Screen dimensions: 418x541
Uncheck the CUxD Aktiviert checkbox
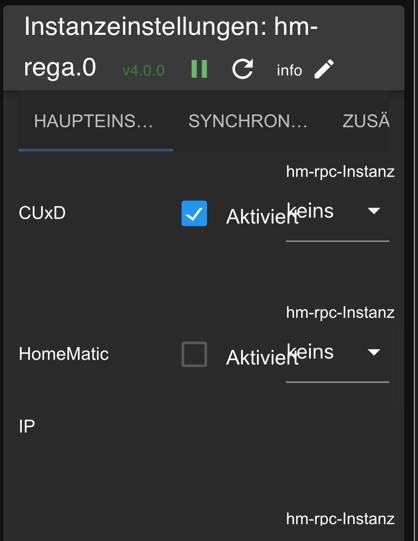pos(194,213)
